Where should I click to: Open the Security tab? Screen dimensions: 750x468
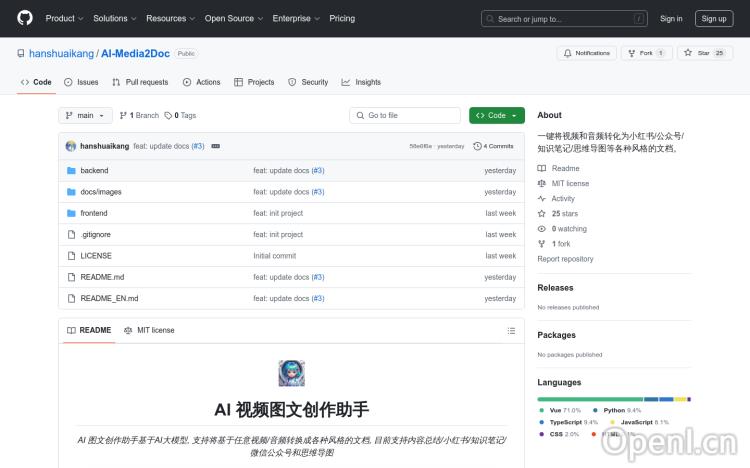308,82
